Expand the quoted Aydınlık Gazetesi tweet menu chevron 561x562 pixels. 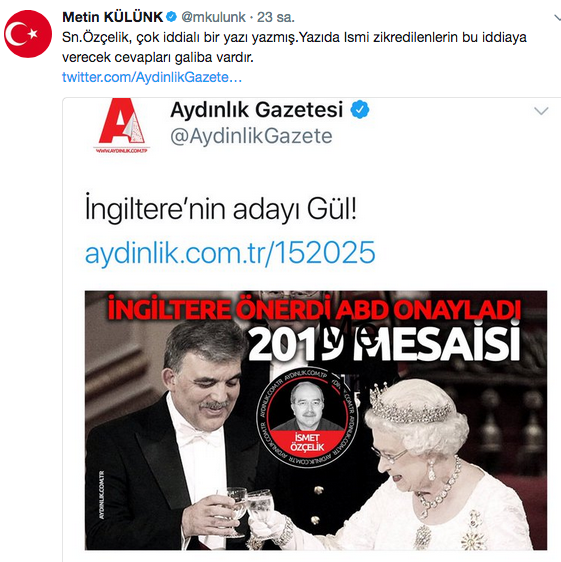(x=541, y=111)
